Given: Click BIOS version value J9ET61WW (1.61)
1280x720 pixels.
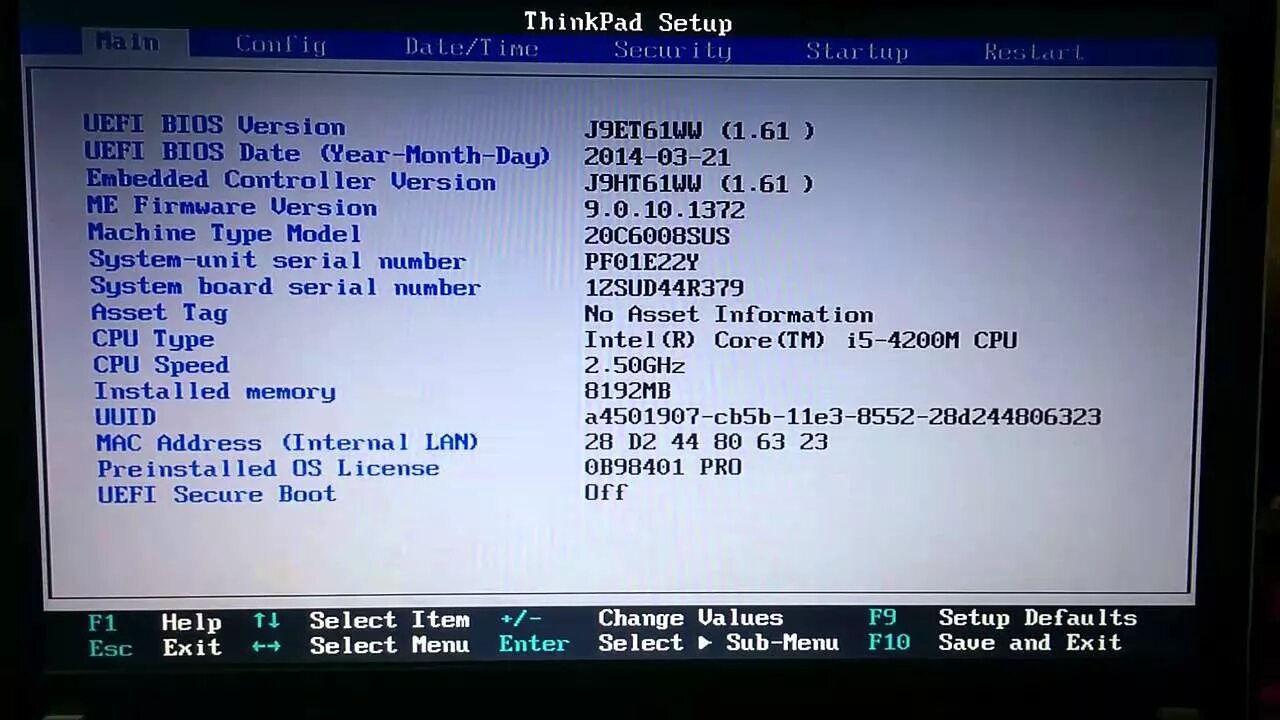Looking at the screenshot, I should [x=699, y=131].
